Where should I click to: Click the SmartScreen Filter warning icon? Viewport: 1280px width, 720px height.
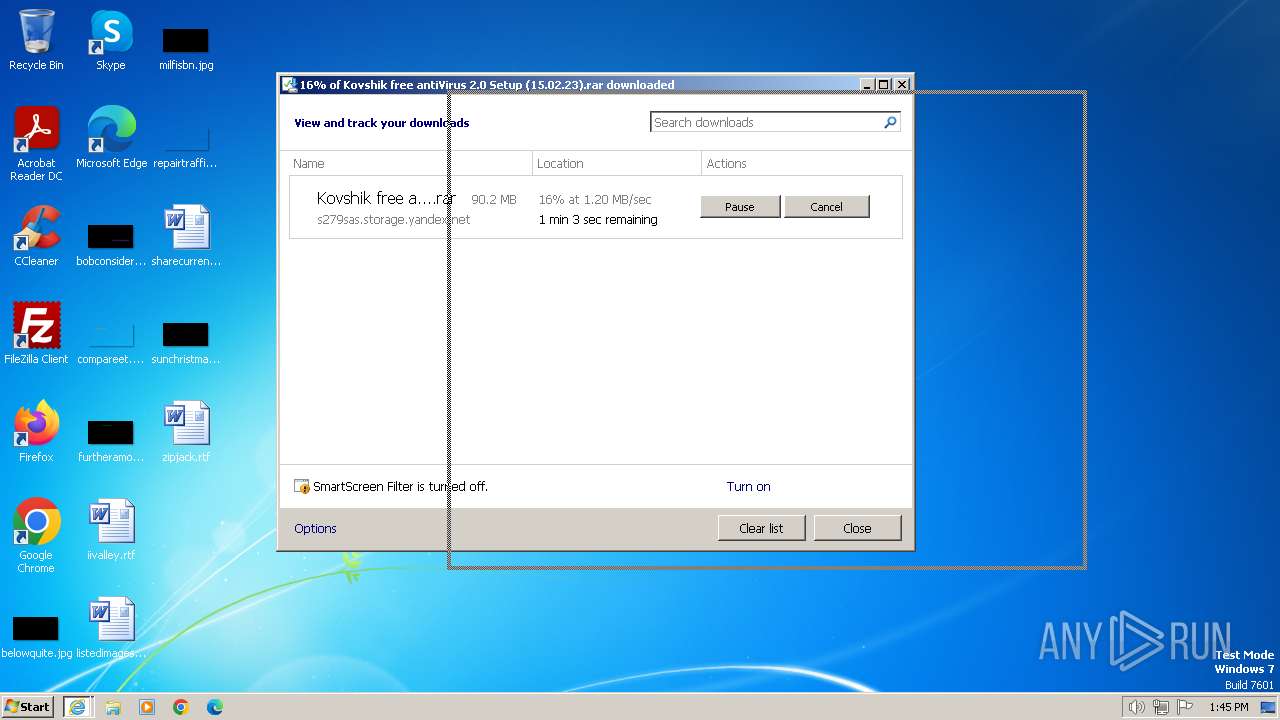(302, 487)
